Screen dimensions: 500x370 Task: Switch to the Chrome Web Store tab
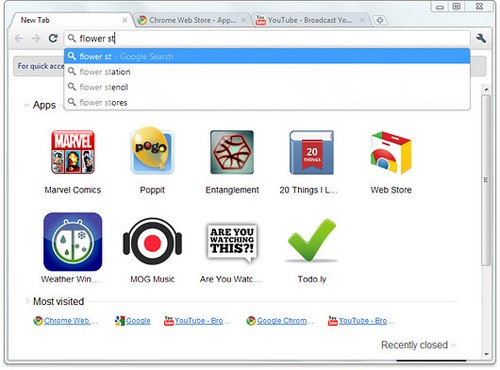point(193,20)
